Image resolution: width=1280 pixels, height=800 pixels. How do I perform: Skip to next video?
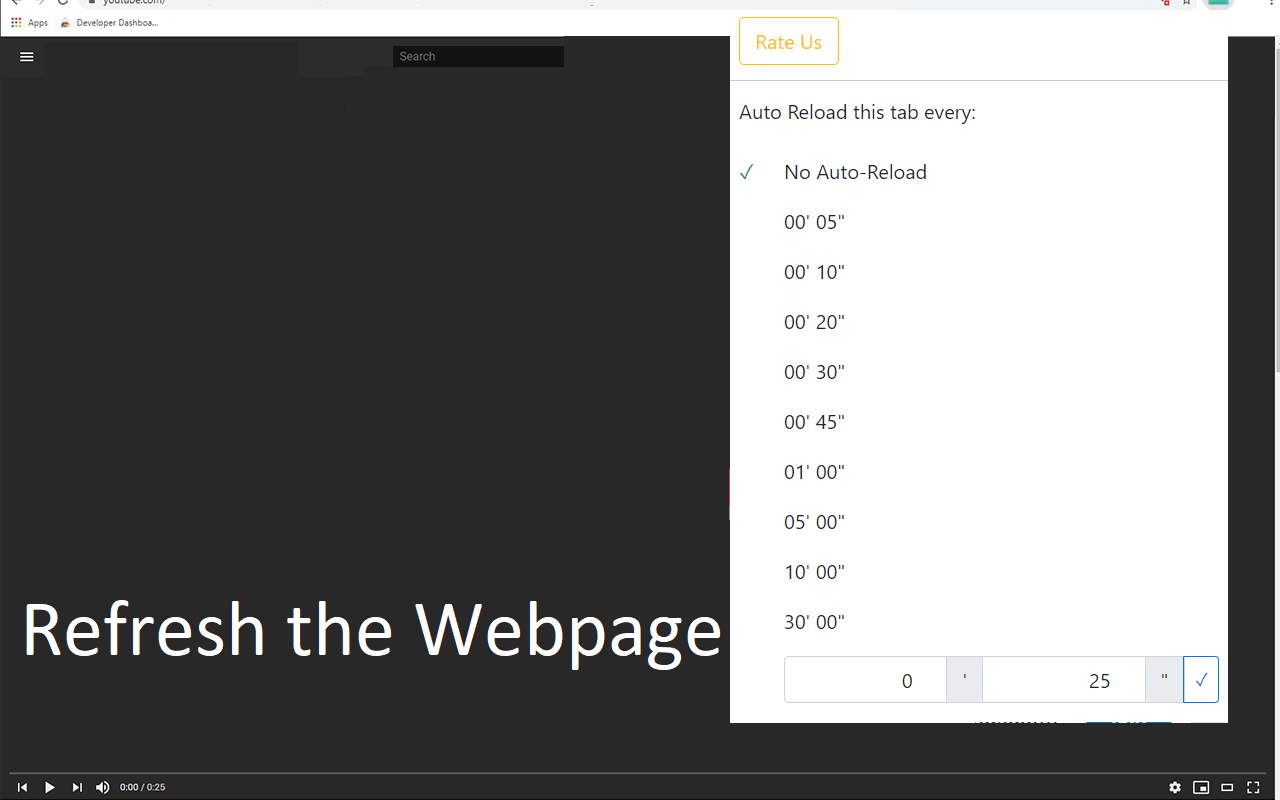[77, 787]
